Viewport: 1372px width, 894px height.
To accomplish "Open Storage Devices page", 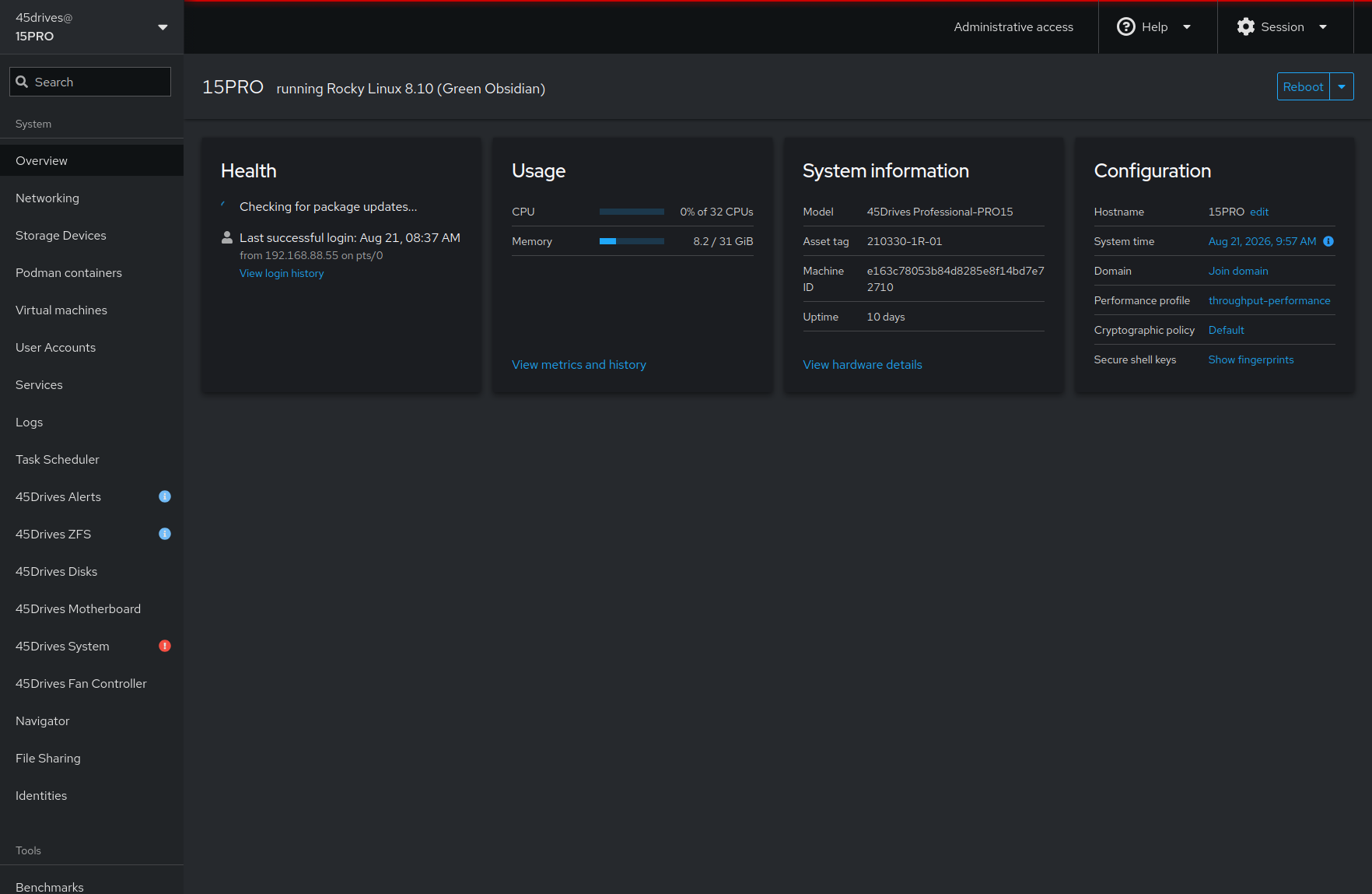I will click(92, 235).
